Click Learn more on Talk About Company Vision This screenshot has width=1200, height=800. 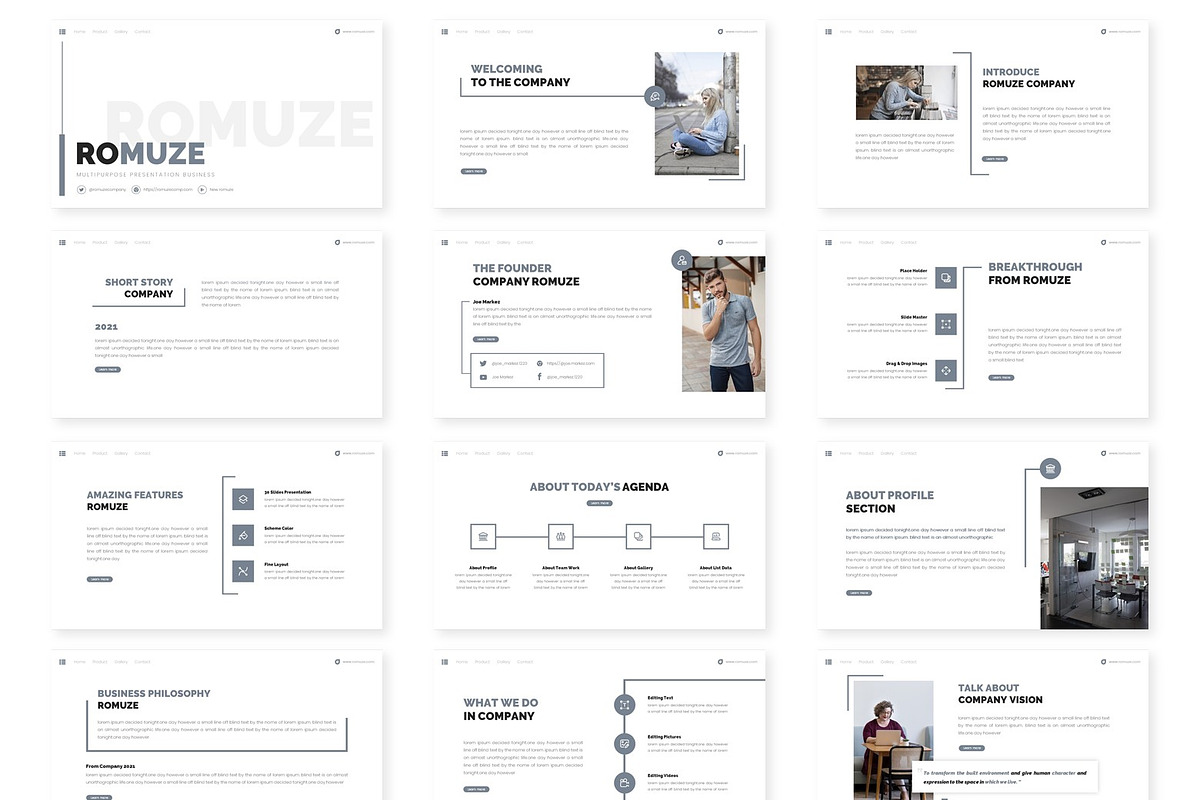[971, 747]
